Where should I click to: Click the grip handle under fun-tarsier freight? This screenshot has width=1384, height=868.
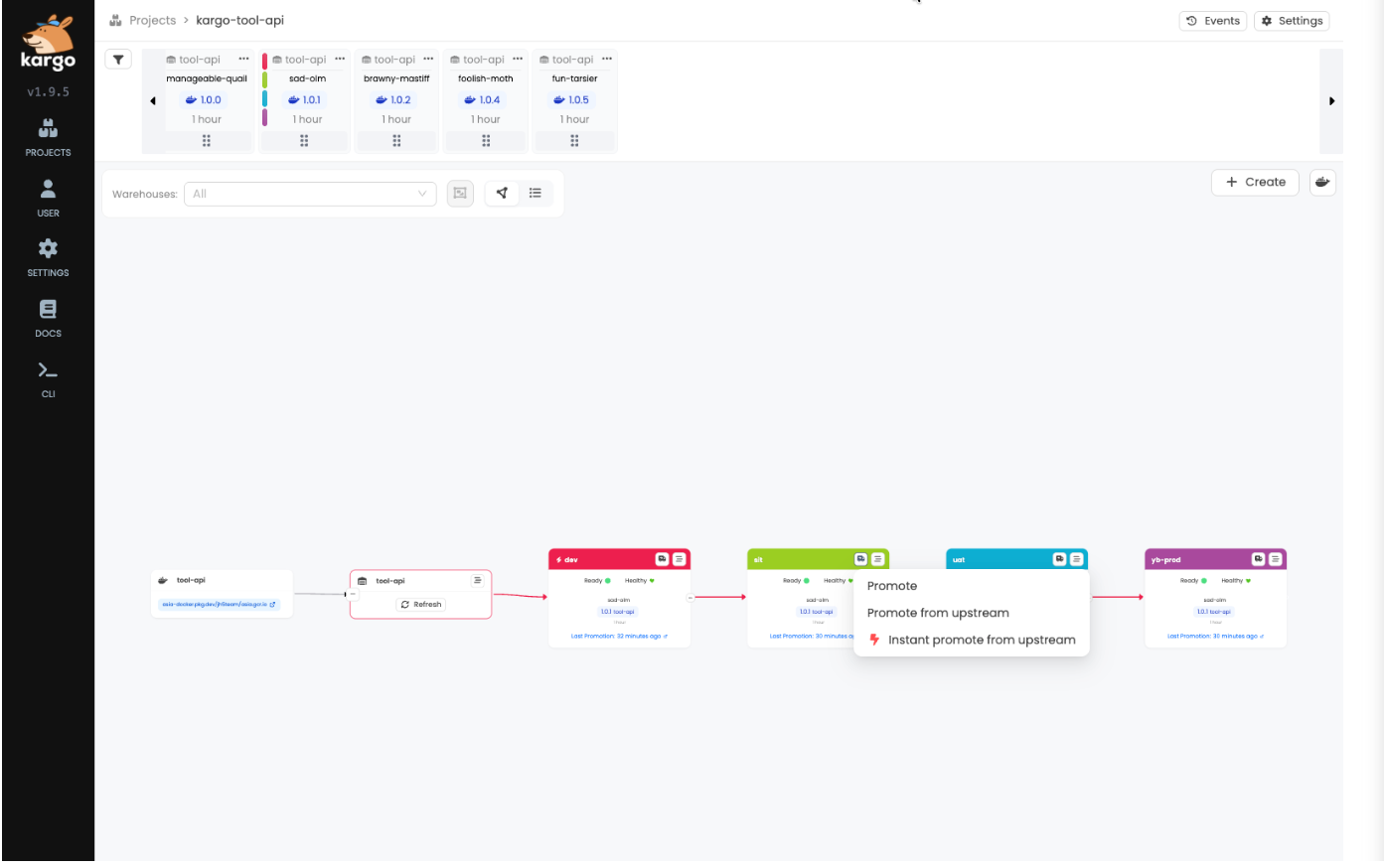574,141
